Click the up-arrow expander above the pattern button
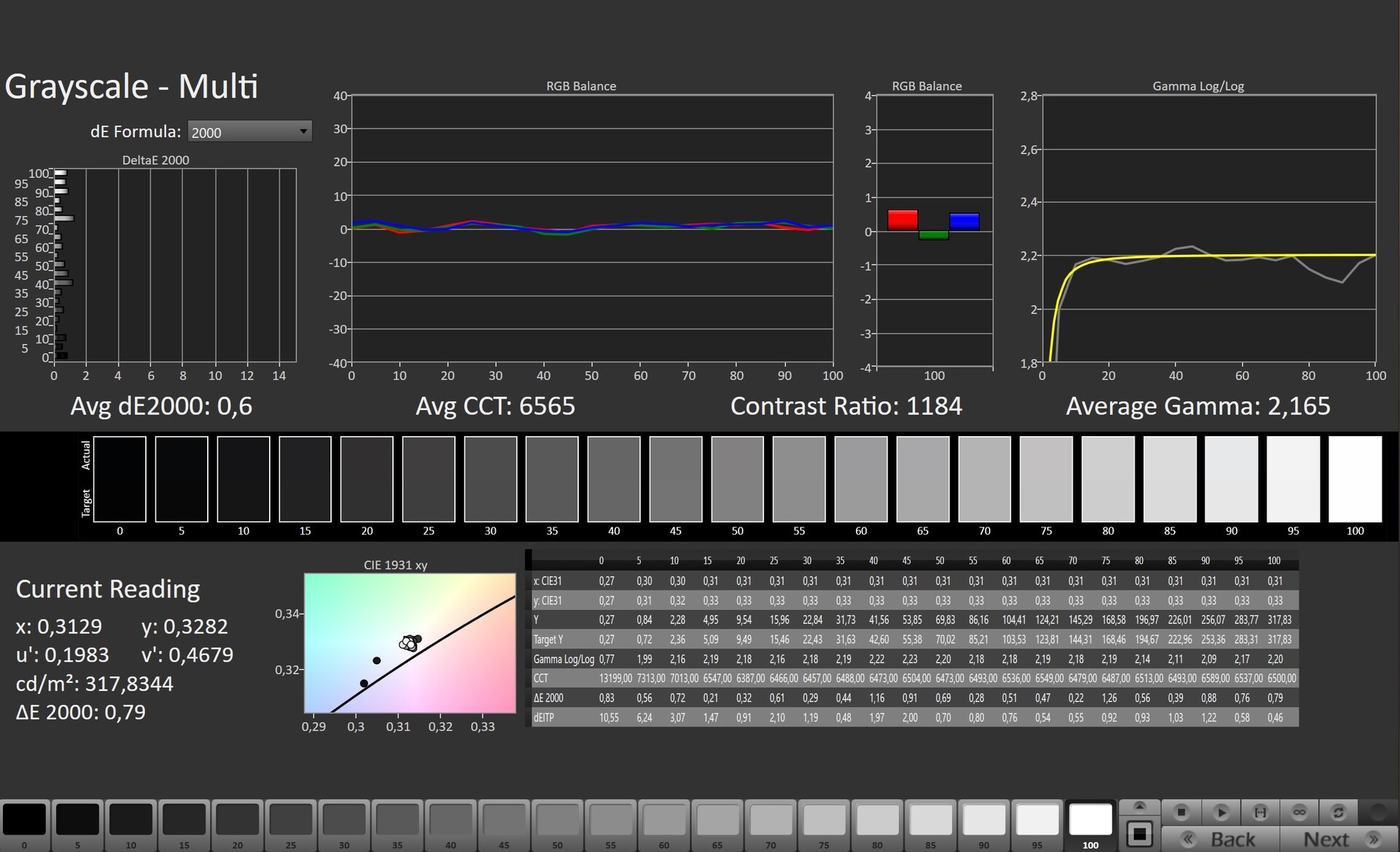 [1139, 807]
